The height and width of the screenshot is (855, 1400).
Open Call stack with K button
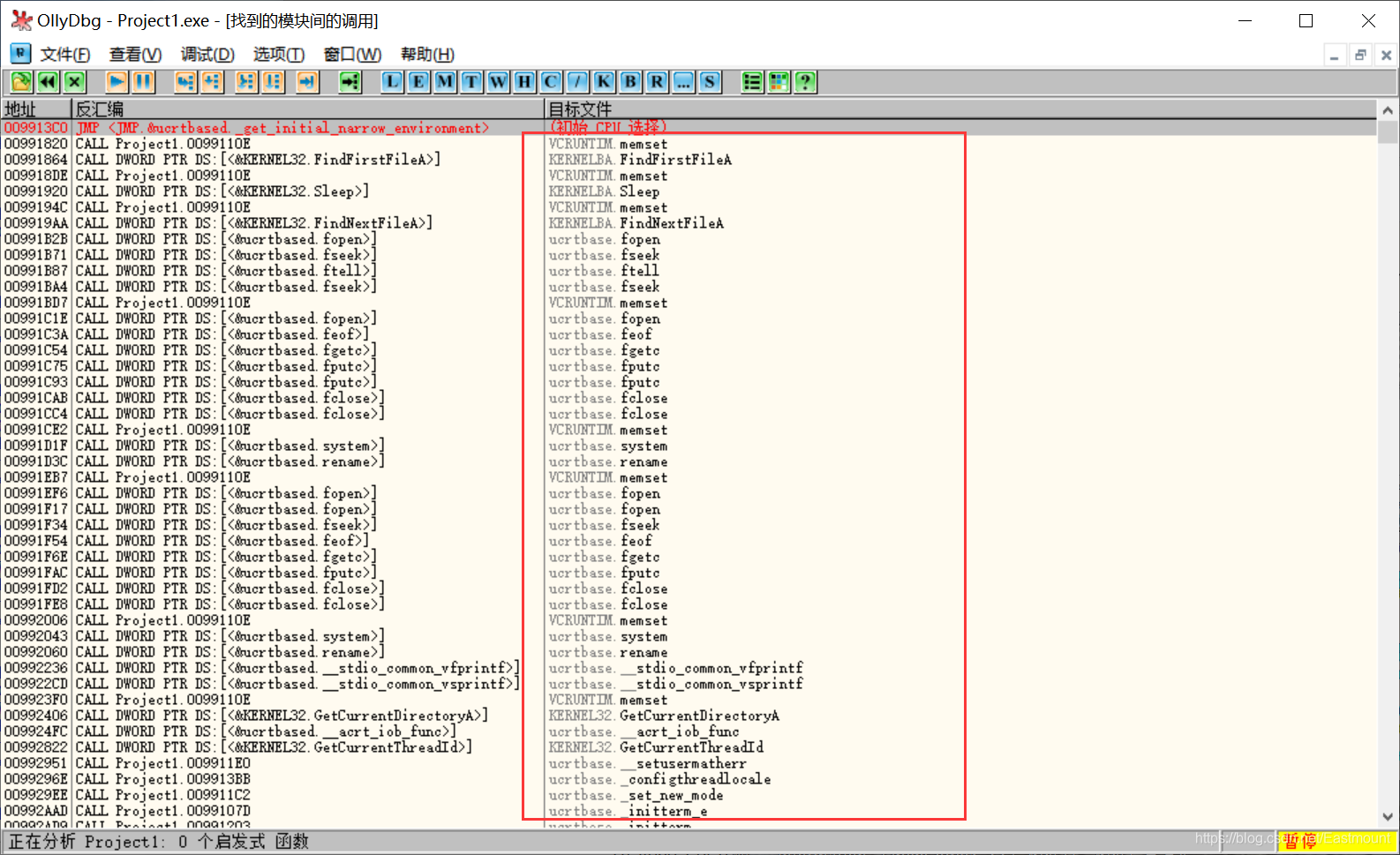coord(604,82)
